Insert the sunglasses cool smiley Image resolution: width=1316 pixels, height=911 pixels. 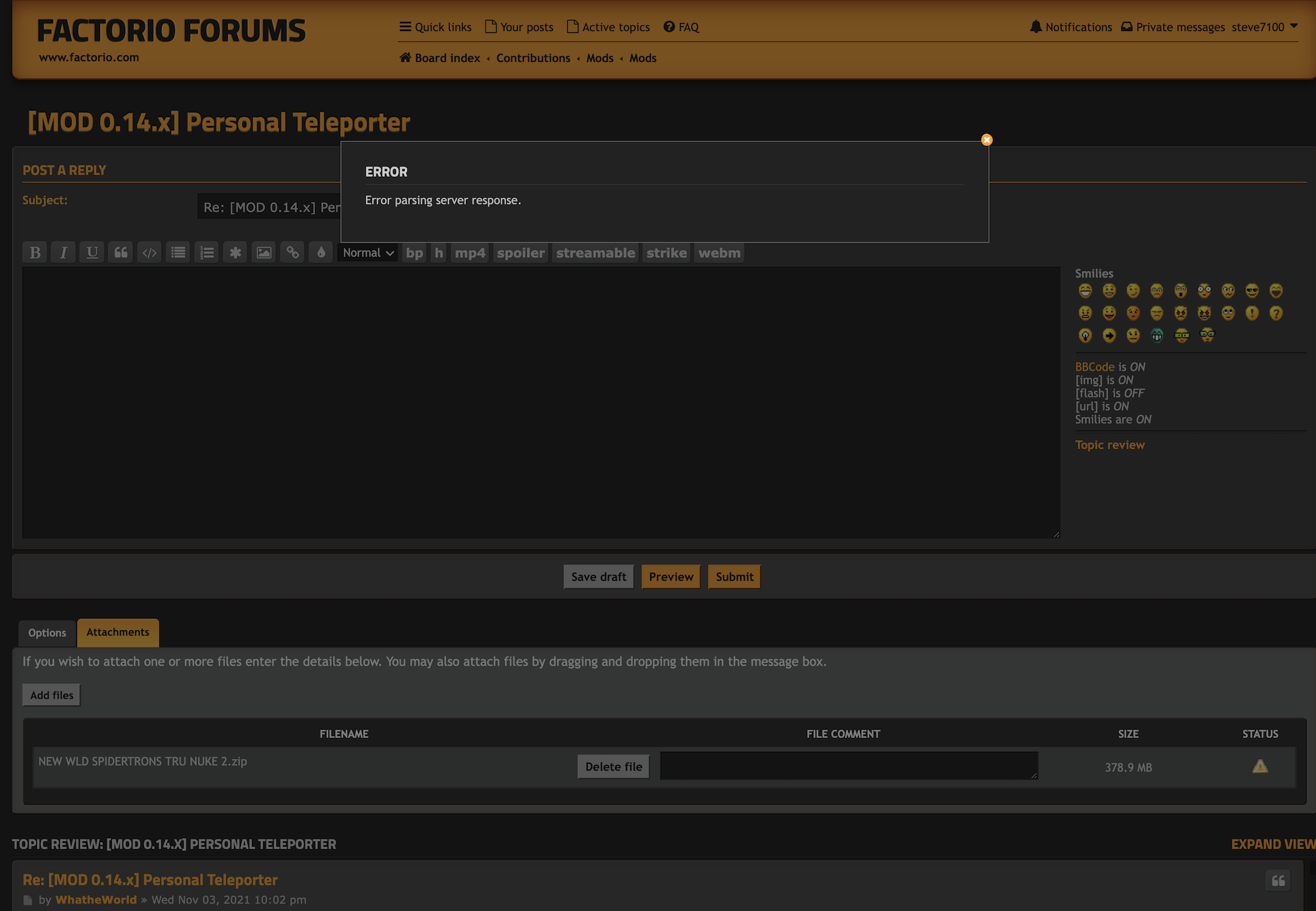(x=1252, y=291)
